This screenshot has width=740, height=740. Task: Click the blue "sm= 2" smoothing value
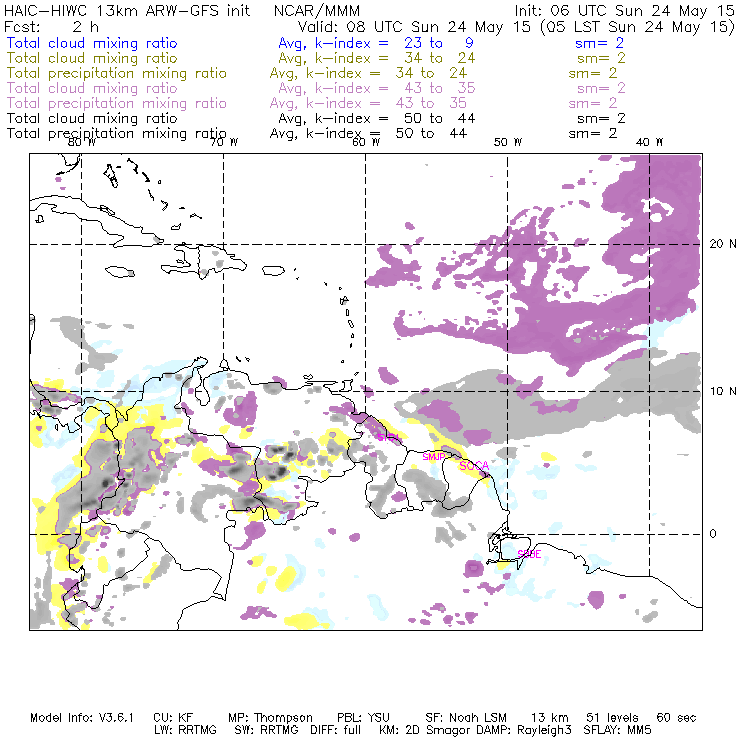599,43
